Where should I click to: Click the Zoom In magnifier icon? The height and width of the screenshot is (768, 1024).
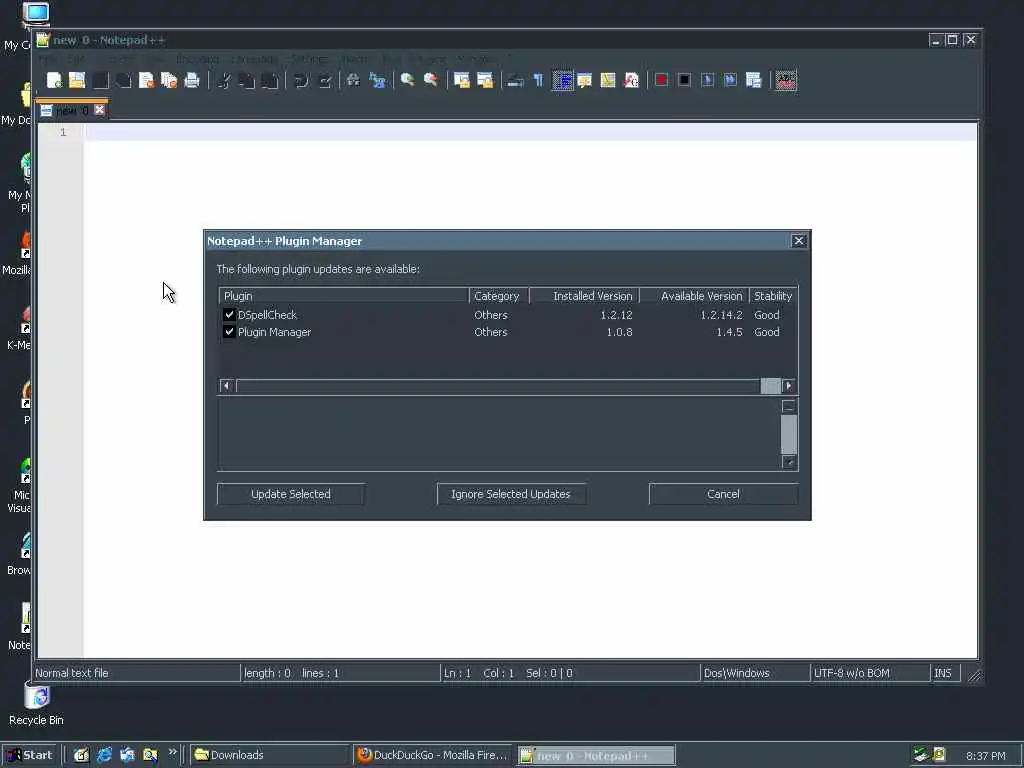point(408,80)
